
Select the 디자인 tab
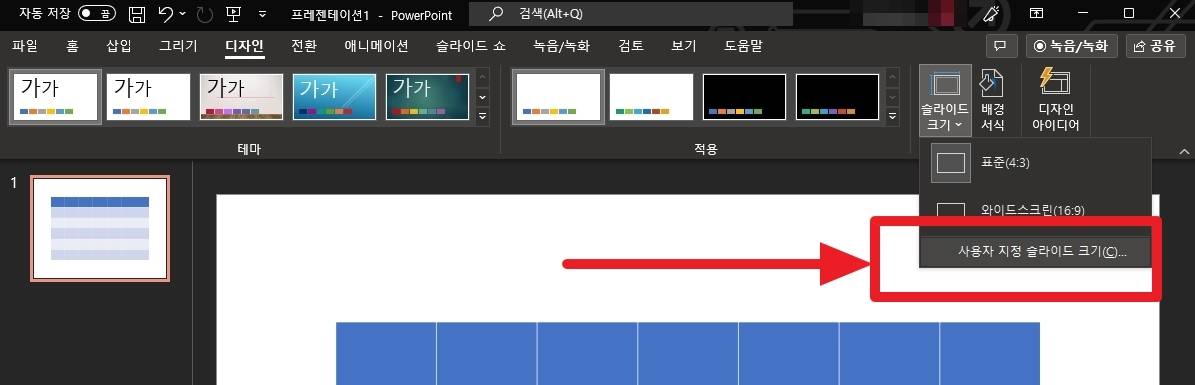tap(245, 46)
